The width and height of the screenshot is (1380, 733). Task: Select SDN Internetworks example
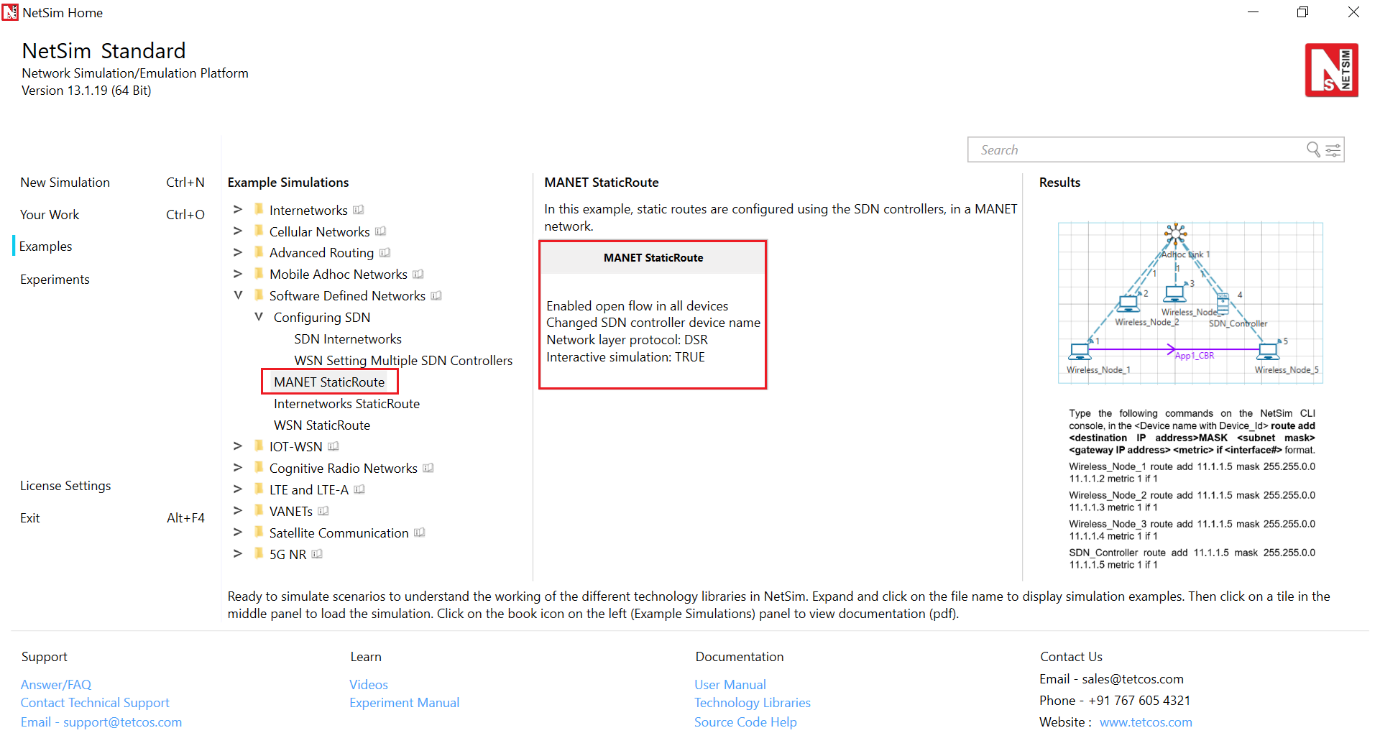tap(348, 339)
